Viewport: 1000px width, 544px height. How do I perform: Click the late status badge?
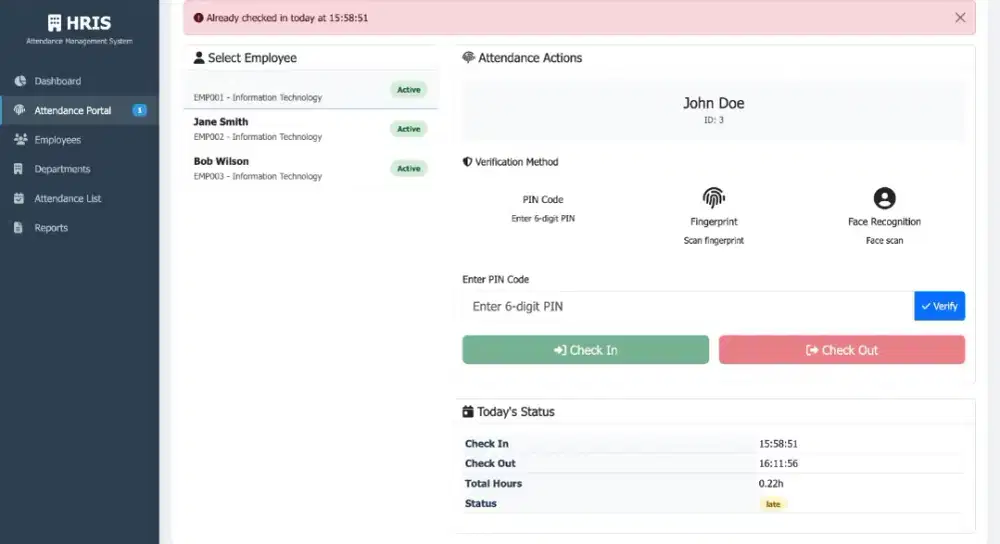click(773, 504)
